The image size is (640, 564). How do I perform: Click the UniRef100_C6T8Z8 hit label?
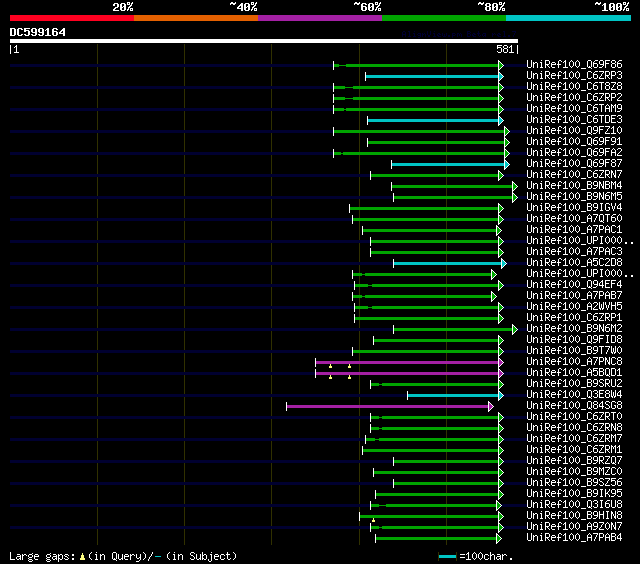pyautogui.click(x=574, y=87)
